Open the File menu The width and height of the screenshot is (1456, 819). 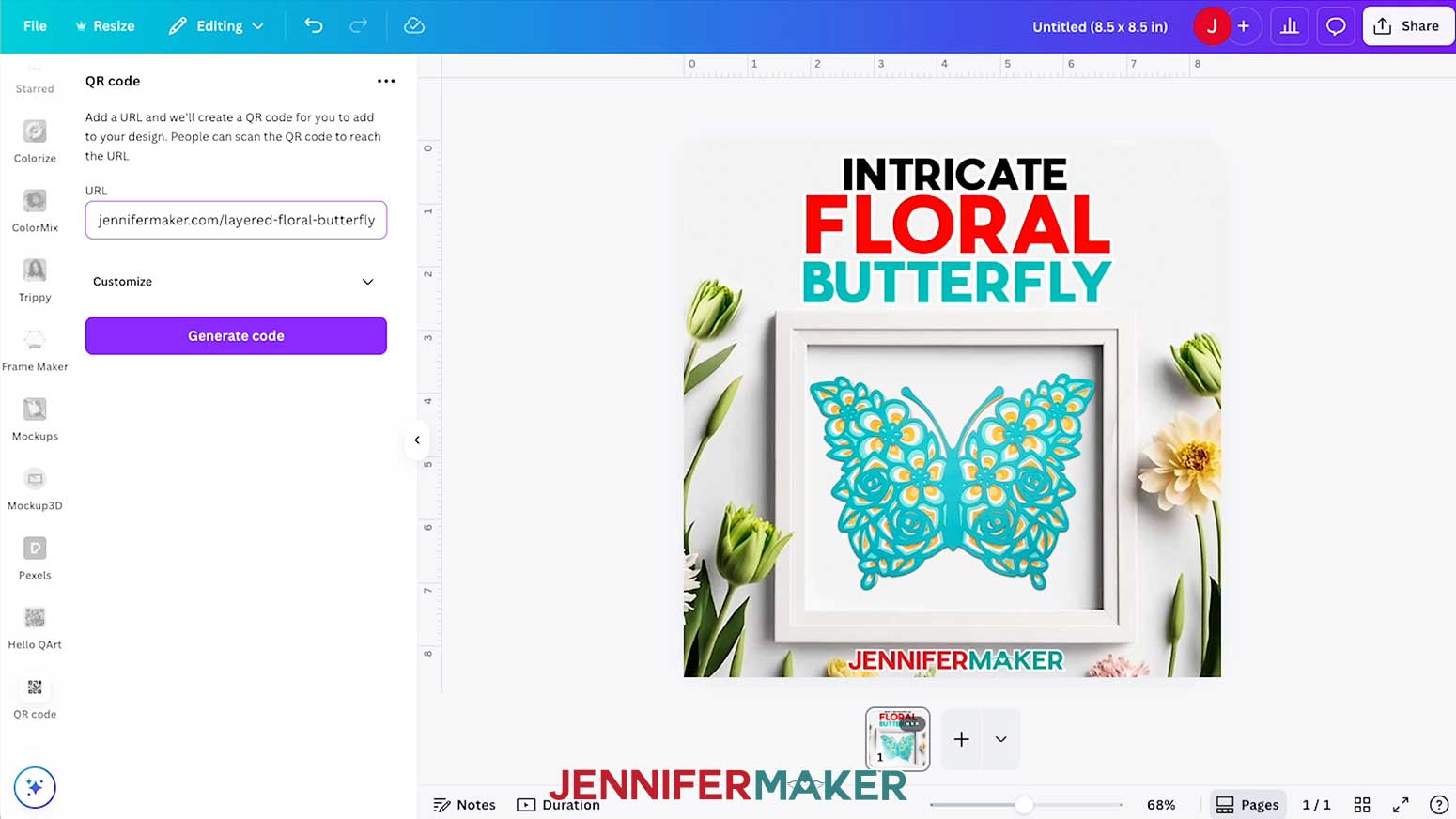(x=35, y=26)
